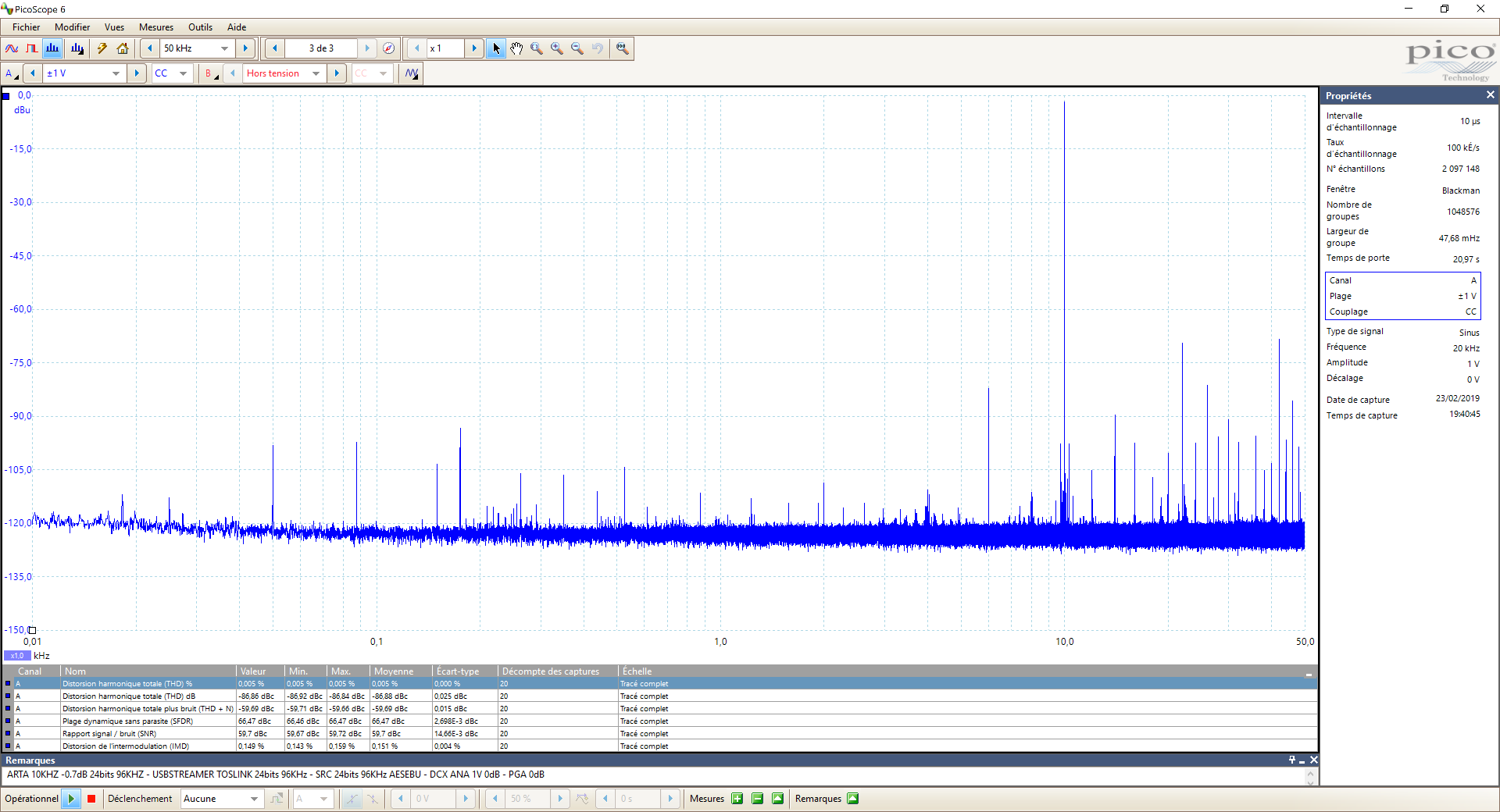Open the Vues menu

(x=114, y=27)
